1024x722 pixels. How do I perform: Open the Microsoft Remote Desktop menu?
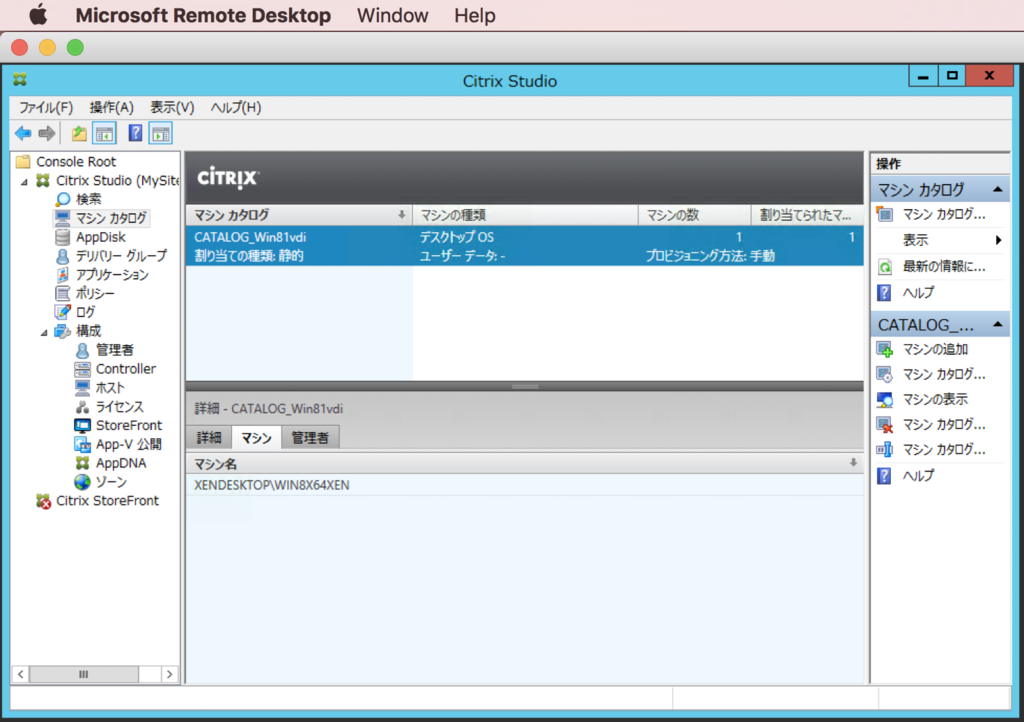pyautogui.click(x=203, y=15)
